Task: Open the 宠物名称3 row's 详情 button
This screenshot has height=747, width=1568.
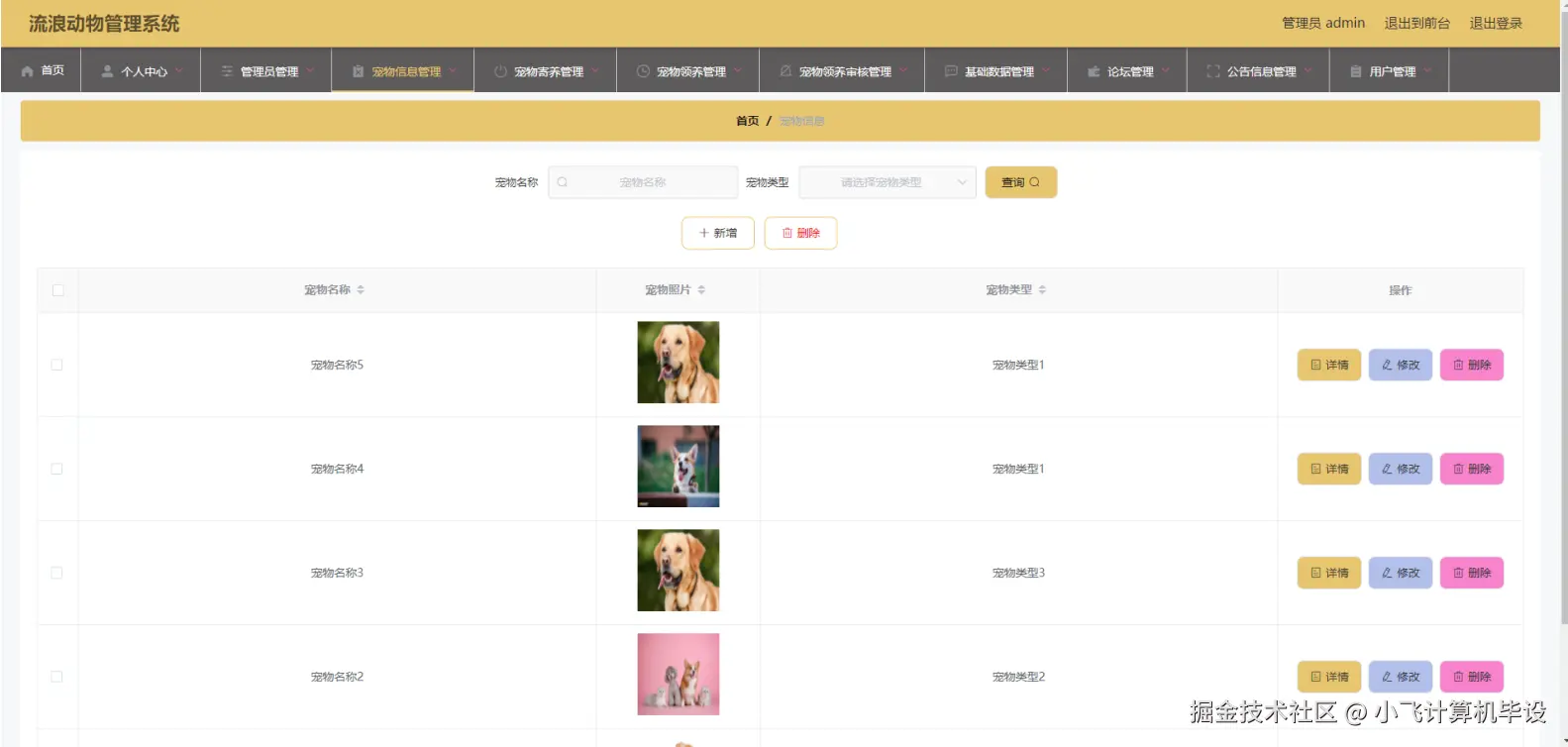Action: click(x=1329, y=573)
